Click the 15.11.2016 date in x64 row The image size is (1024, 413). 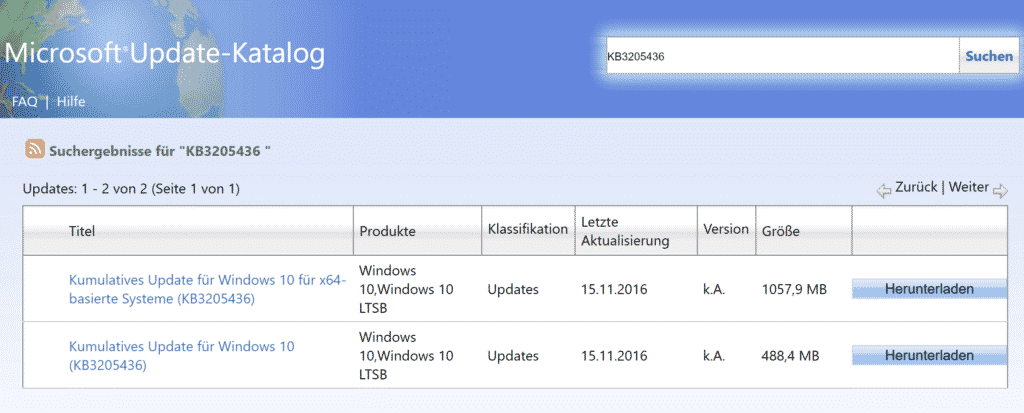614,289
